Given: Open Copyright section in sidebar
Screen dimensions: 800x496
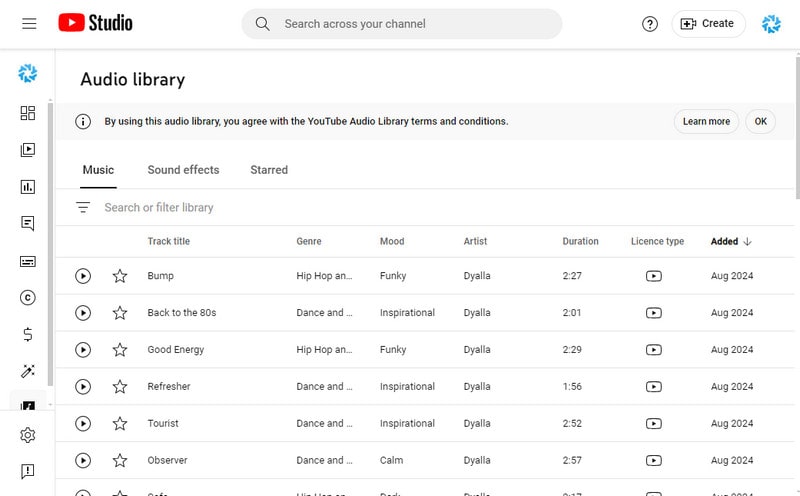Looking at the screenshot, I should tap(28, 297).
